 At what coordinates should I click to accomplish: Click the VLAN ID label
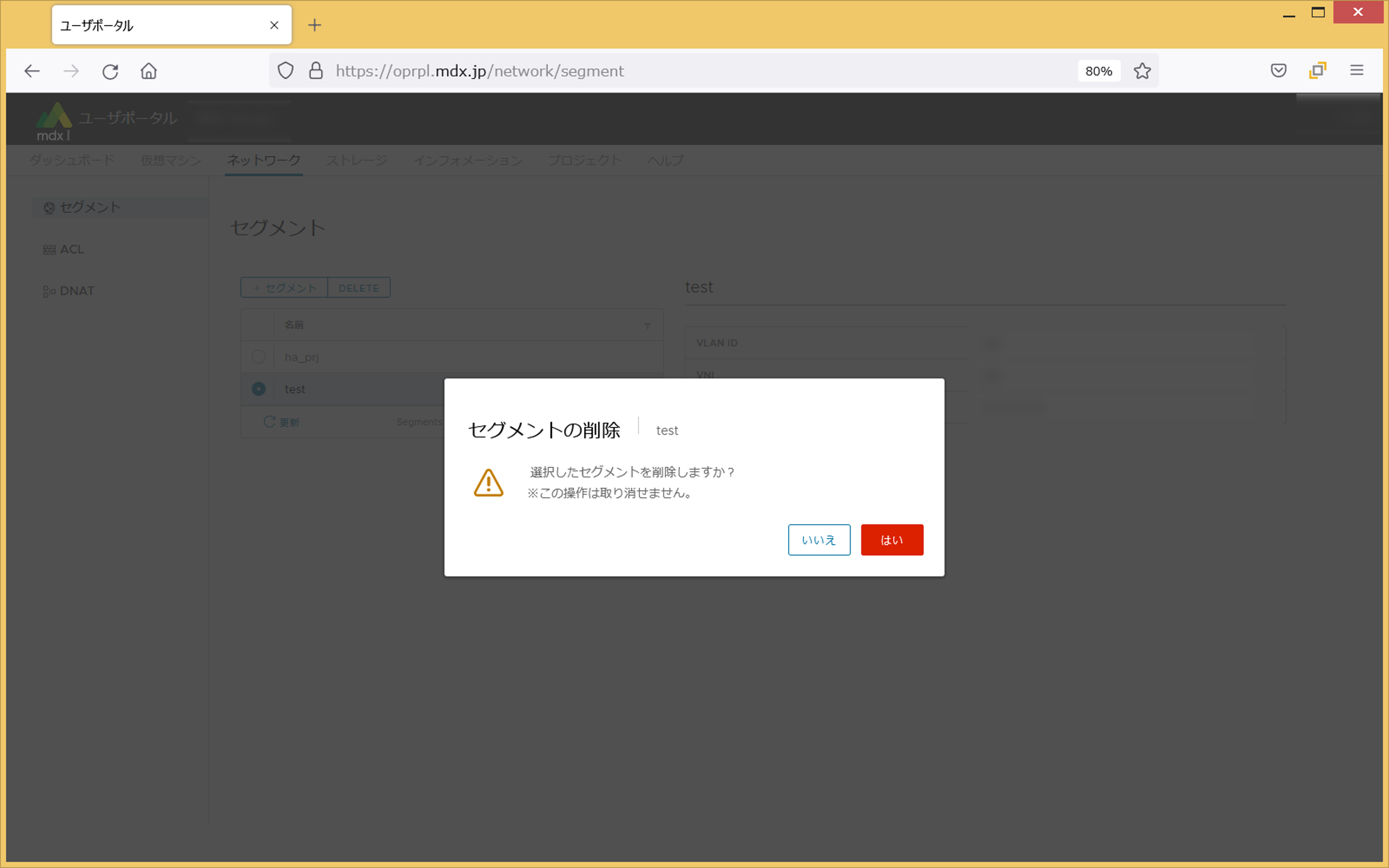(x=717, y=343)
